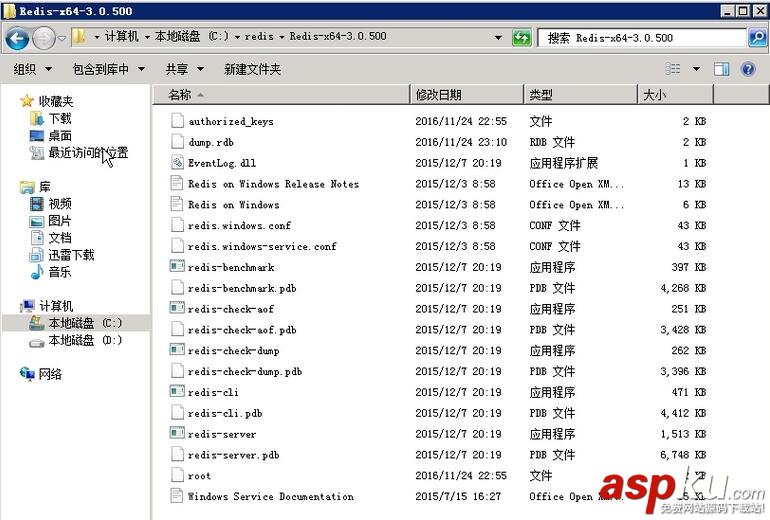Select the redis breadcrumb segment
This screenshot has height=520, width=770.
pyautogui.click(x=259, y=36)
